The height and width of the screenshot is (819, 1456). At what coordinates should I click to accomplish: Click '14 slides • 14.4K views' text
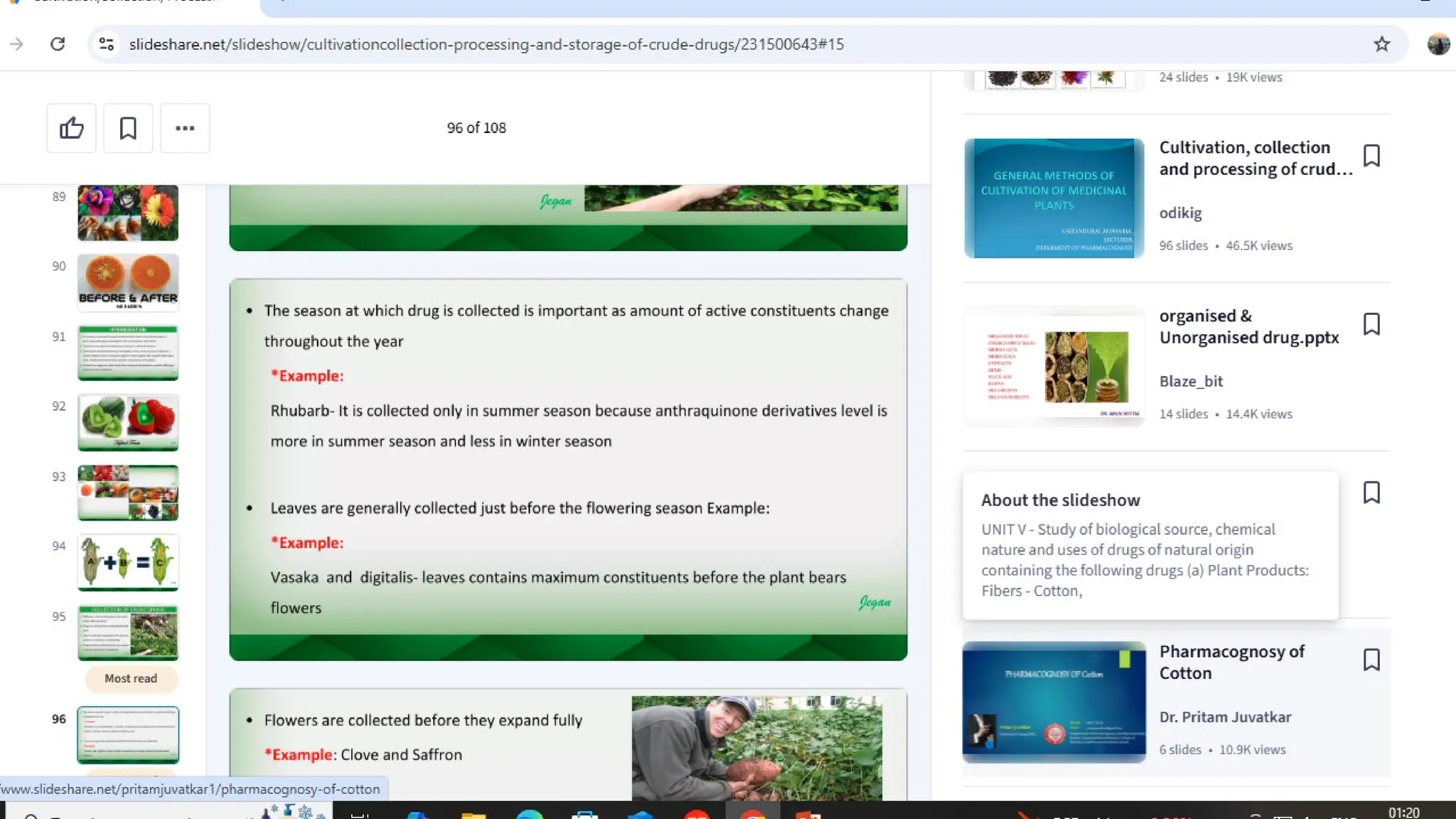[x=1226, y=414]
